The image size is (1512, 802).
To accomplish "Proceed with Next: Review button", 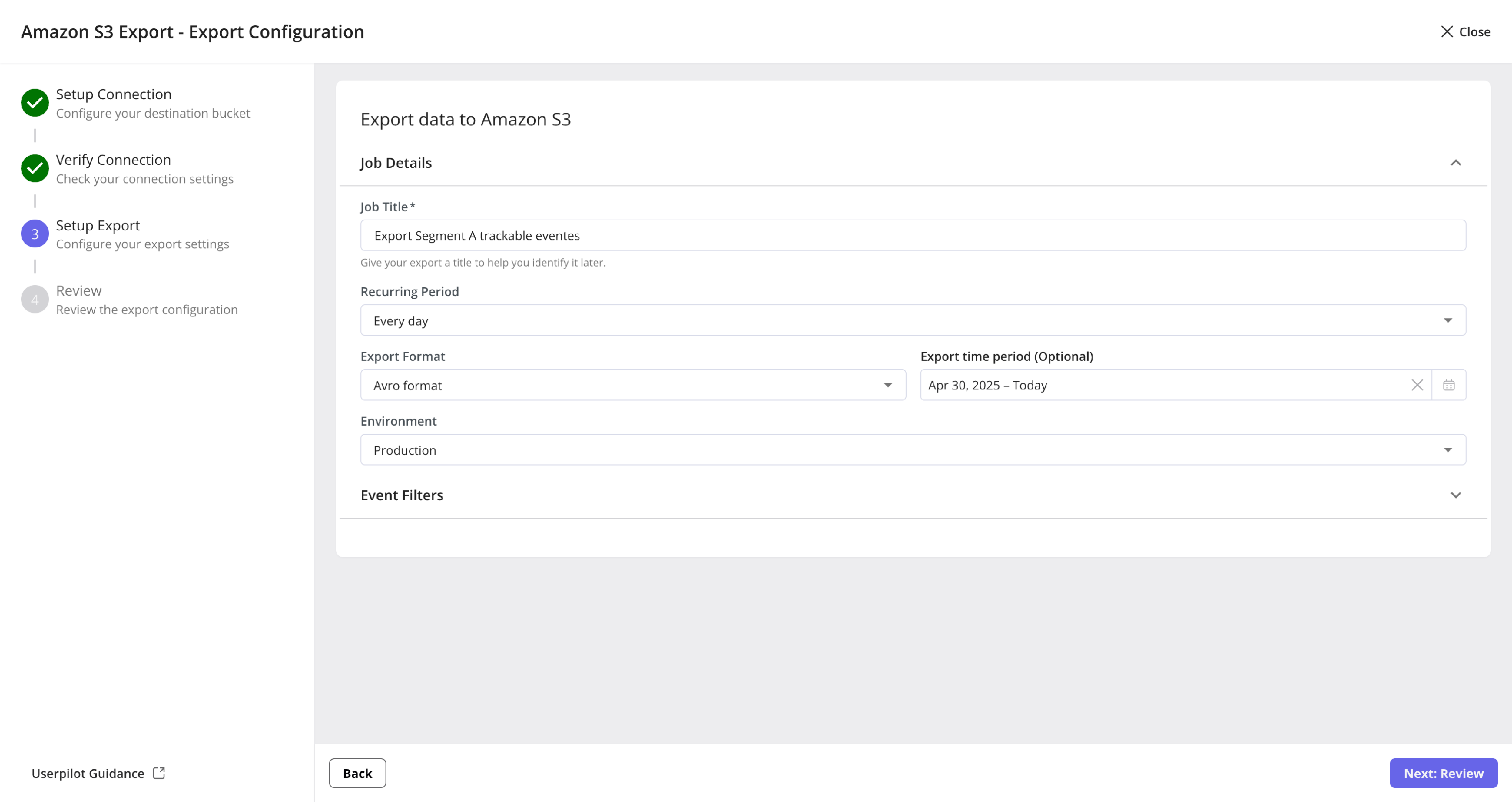I will (1443, 773).
